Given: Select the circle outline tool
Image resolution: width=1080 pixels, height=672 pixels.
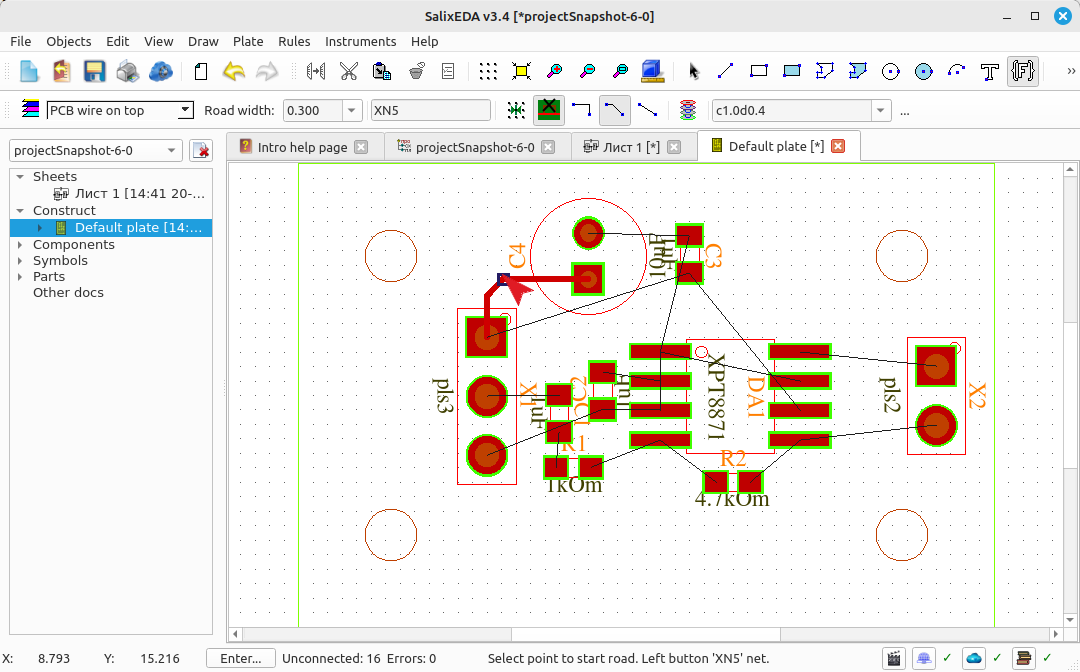Looking at the screenshot, I should click(891, 71).
